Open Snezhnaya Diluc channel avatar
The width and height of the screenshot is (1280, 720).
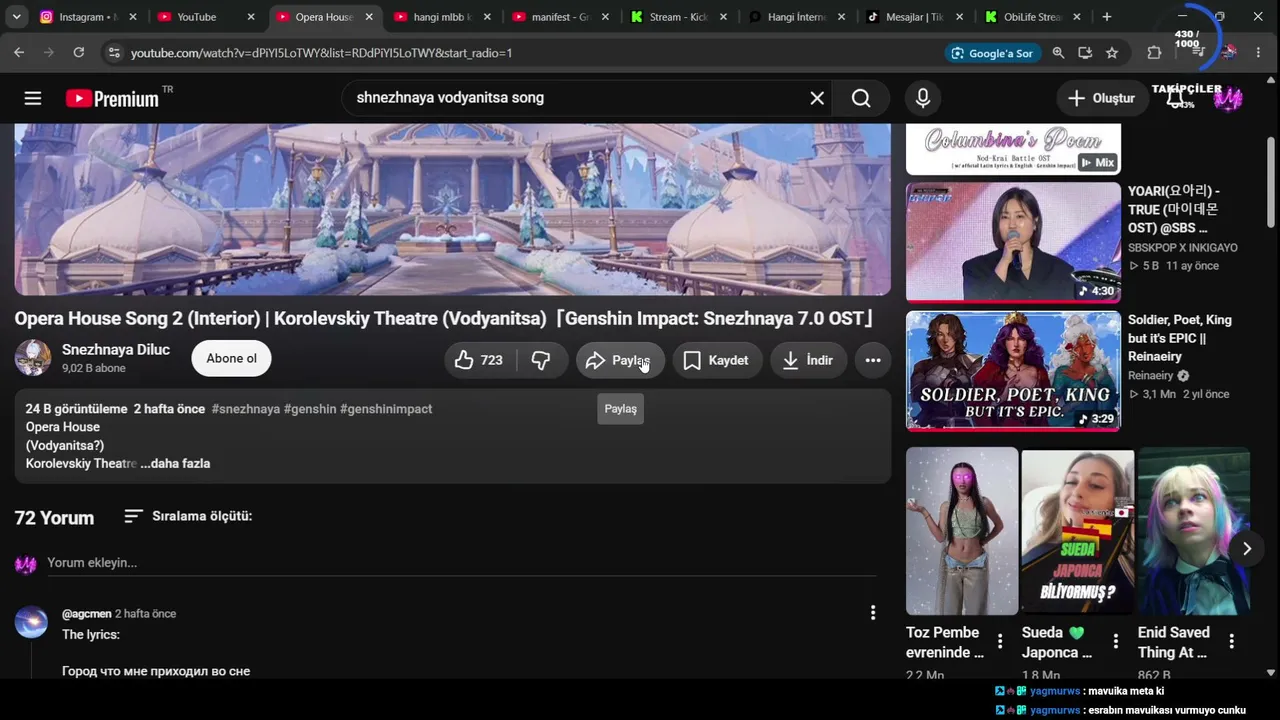pos(33,358)
